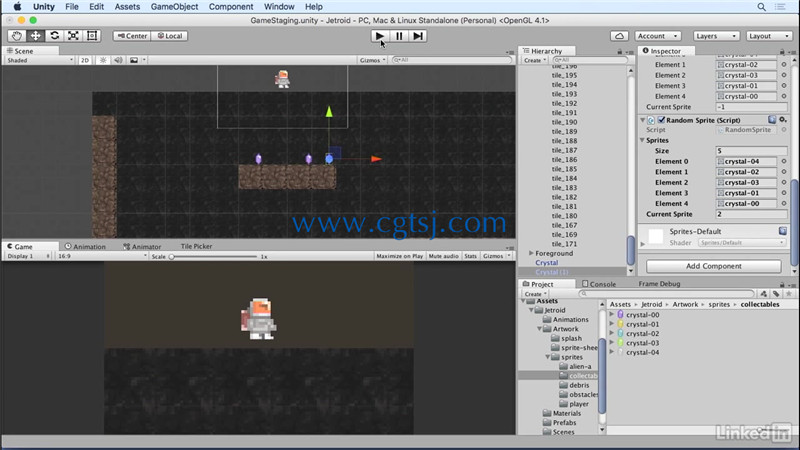800x450 pixels.
Task: Click the Hierarchy vertical scrollbar
Action: pos(631,250)
